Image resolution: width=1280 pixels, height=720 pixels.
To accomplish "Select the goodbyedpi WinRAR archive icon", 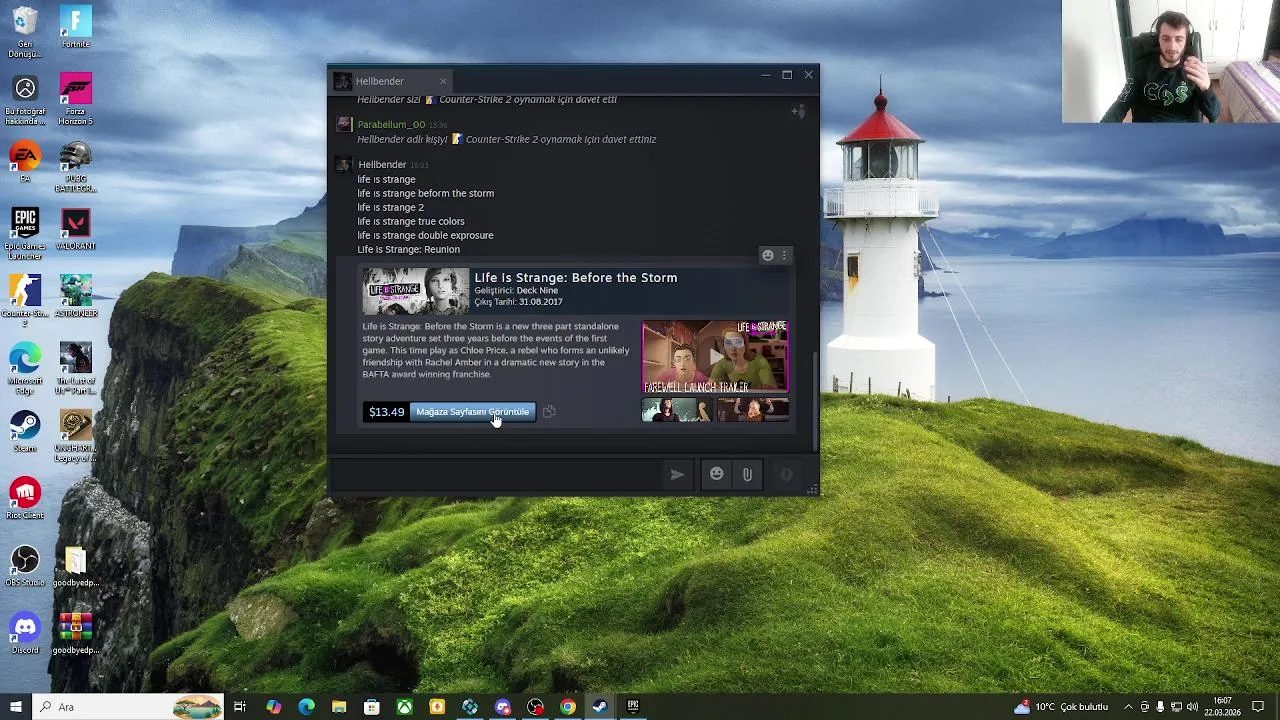I will (x=75, y=633).
